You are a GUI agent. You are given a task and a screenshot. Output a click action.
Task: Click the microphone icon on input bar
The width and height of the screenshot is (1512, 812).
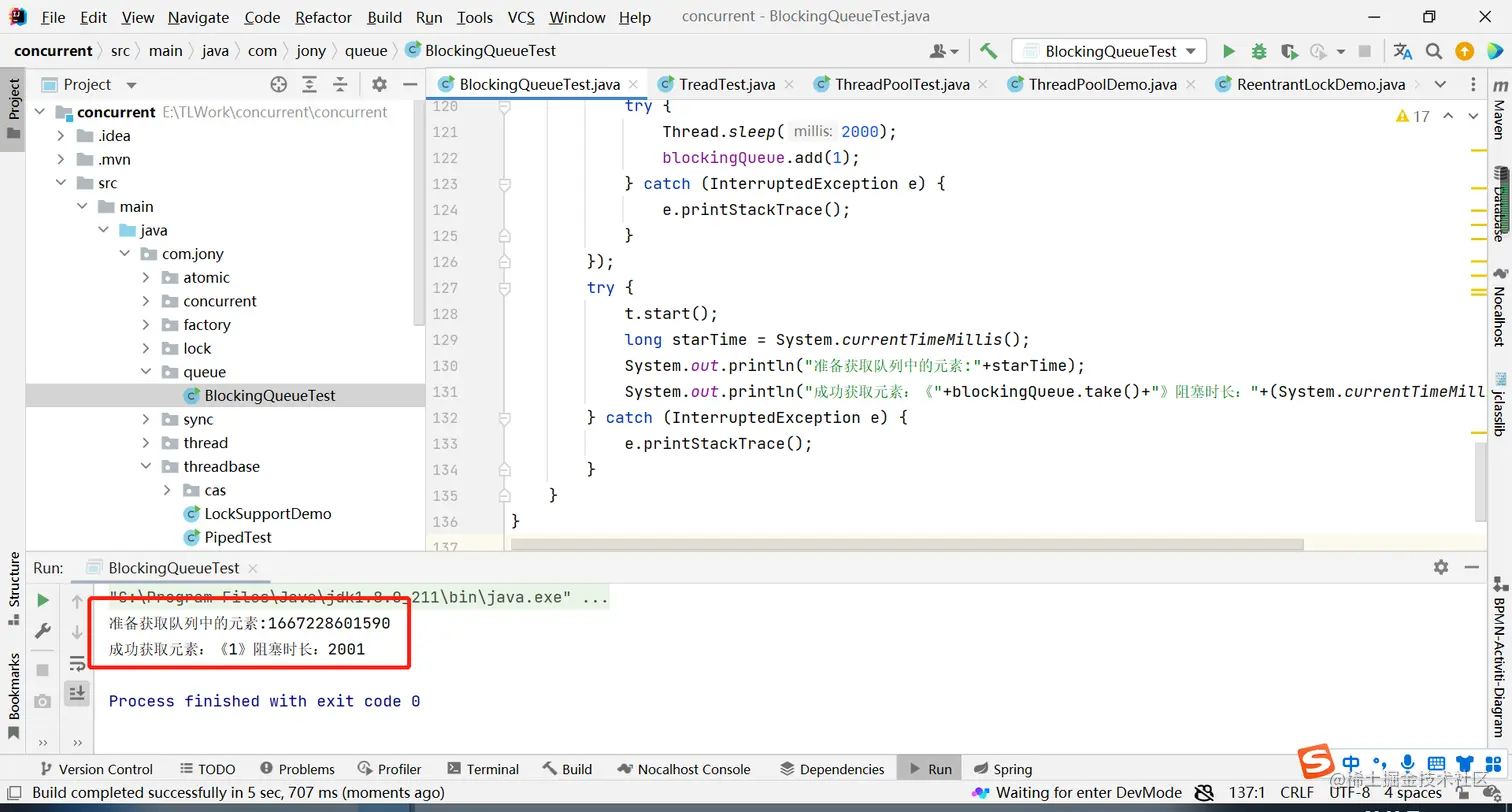(x=1408, y=763)
